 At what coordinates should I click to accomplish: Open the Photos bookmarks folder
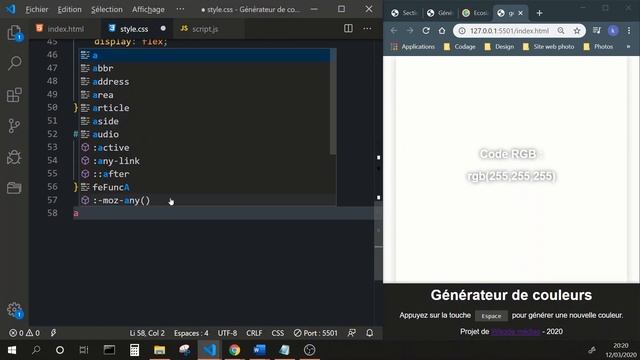pyautogui.click(x=598, y=47)
